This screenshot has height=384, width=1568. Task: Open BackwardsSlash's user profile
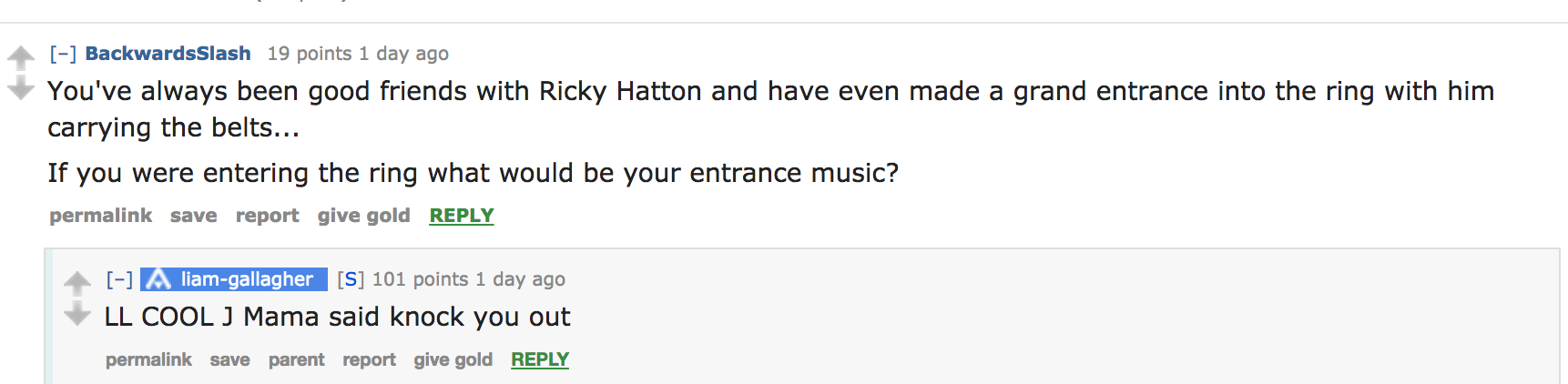click(x=168, y=54)
